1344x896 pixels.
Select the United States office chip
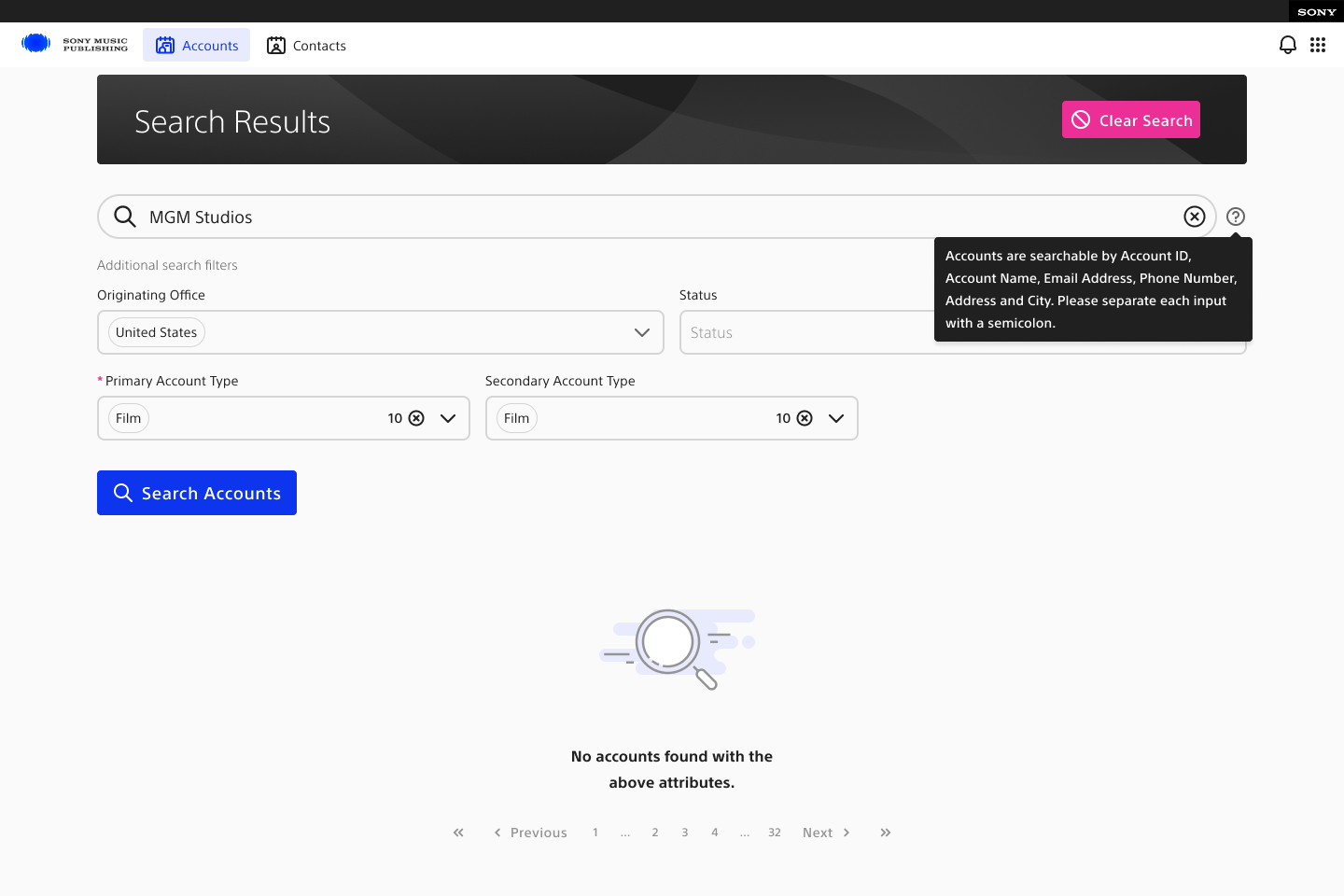(157, 332)
